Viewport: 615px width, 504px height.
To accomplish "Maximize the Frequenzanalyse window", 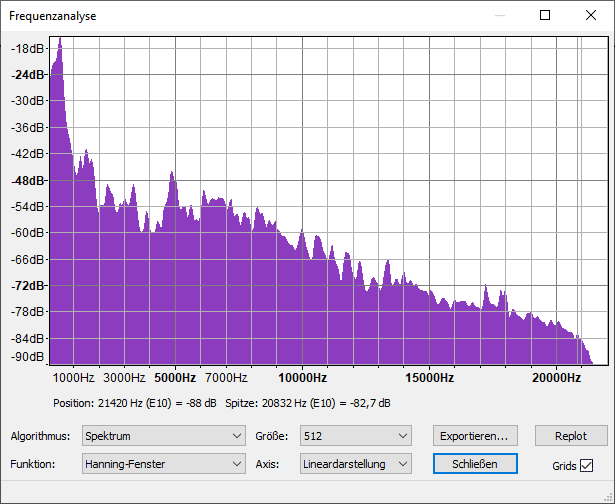I will pyautogui.click(x=545, y=15).
